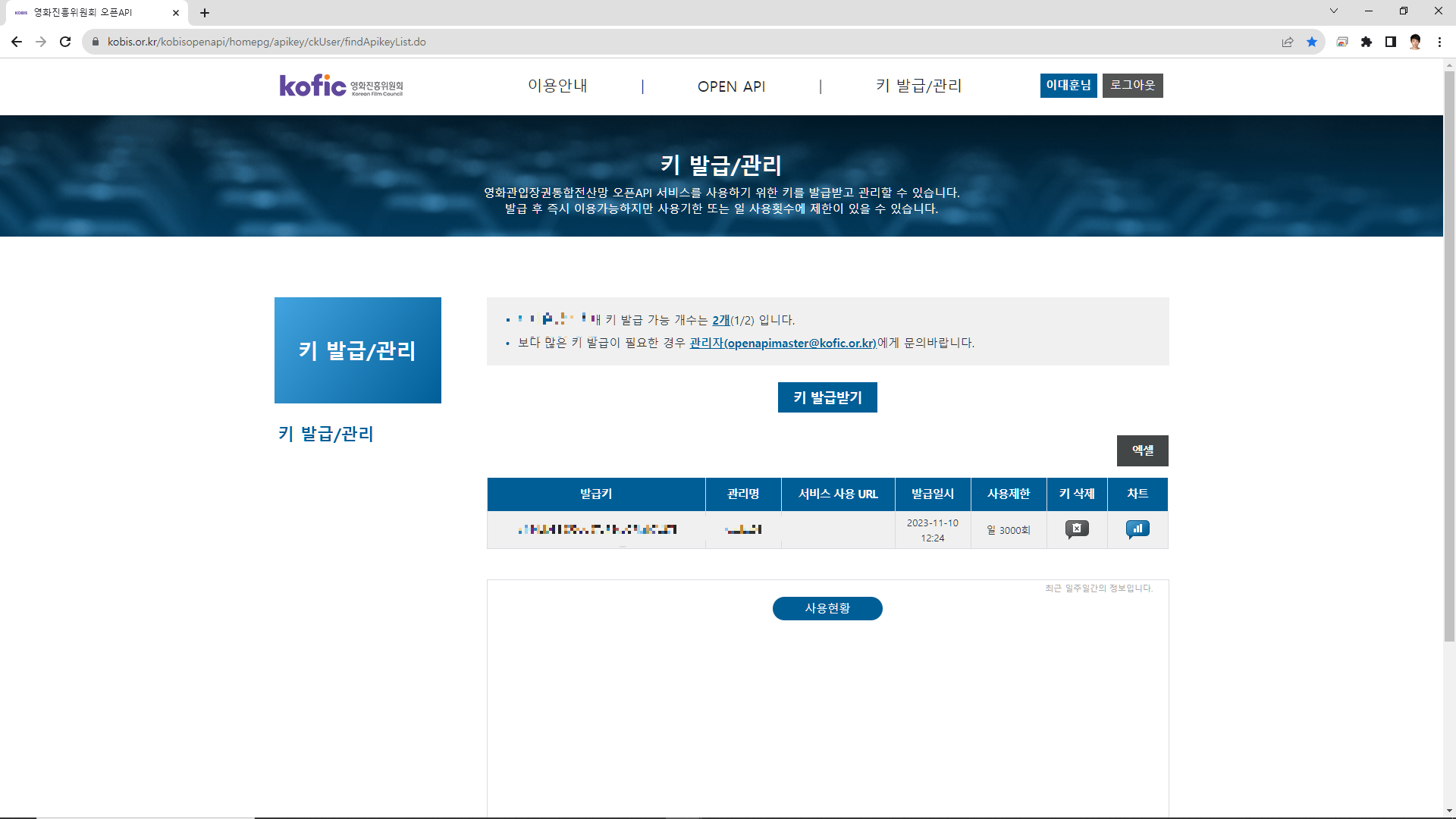Click the cast/media icon in toolbar
The image size is (1456, 819).
(x=1342, y=42)
